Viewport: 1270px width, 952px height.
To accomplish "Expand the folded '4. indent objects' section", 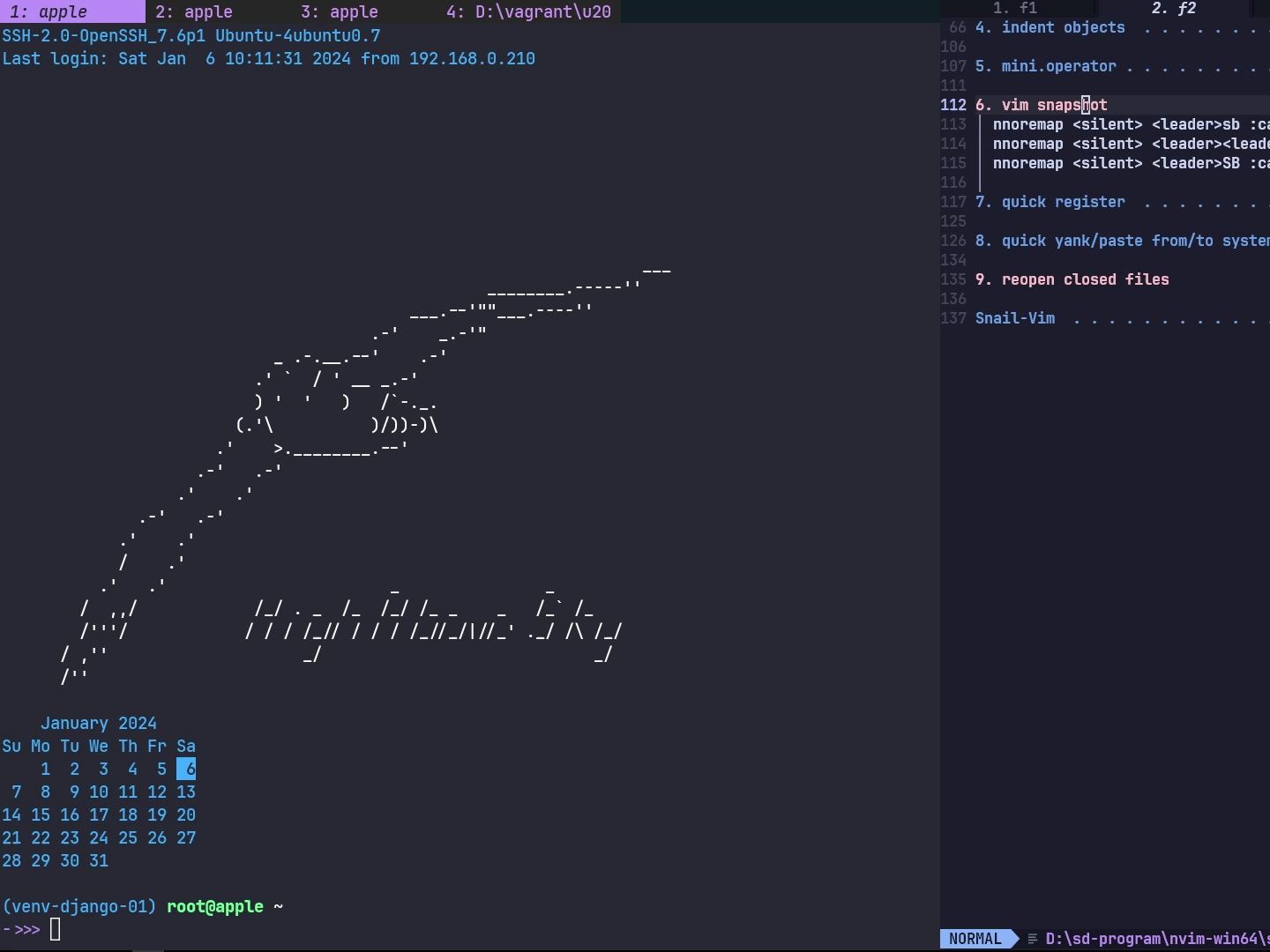I will click(x=1122, y=27).
